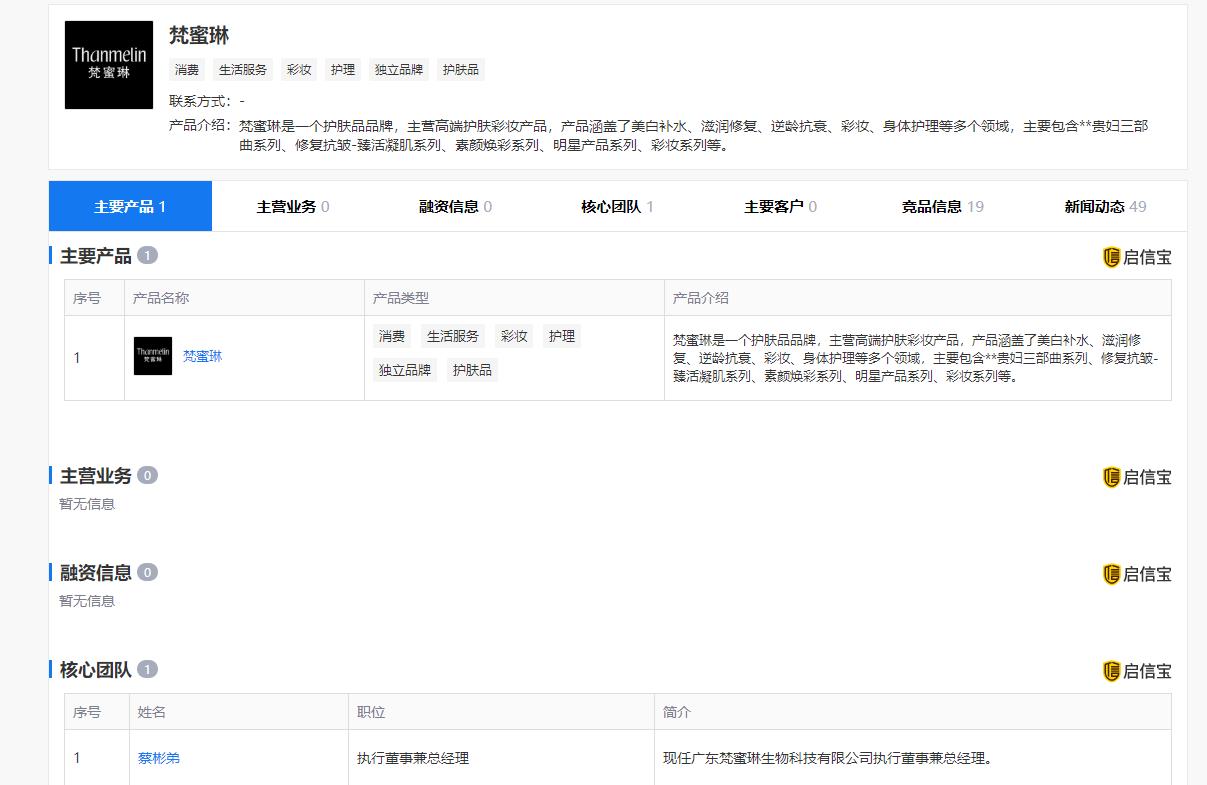The height and width of the screenshot is (785, 1207).
Task: Click the 生活服务 tag in header
Action: click(x=243, y=70)
